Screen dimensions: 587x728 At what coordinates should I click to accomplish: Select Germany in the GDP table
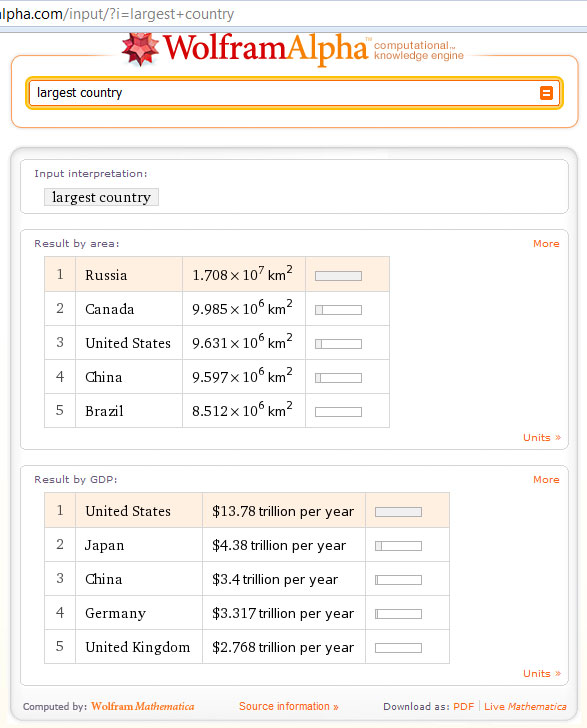[116, 613]
